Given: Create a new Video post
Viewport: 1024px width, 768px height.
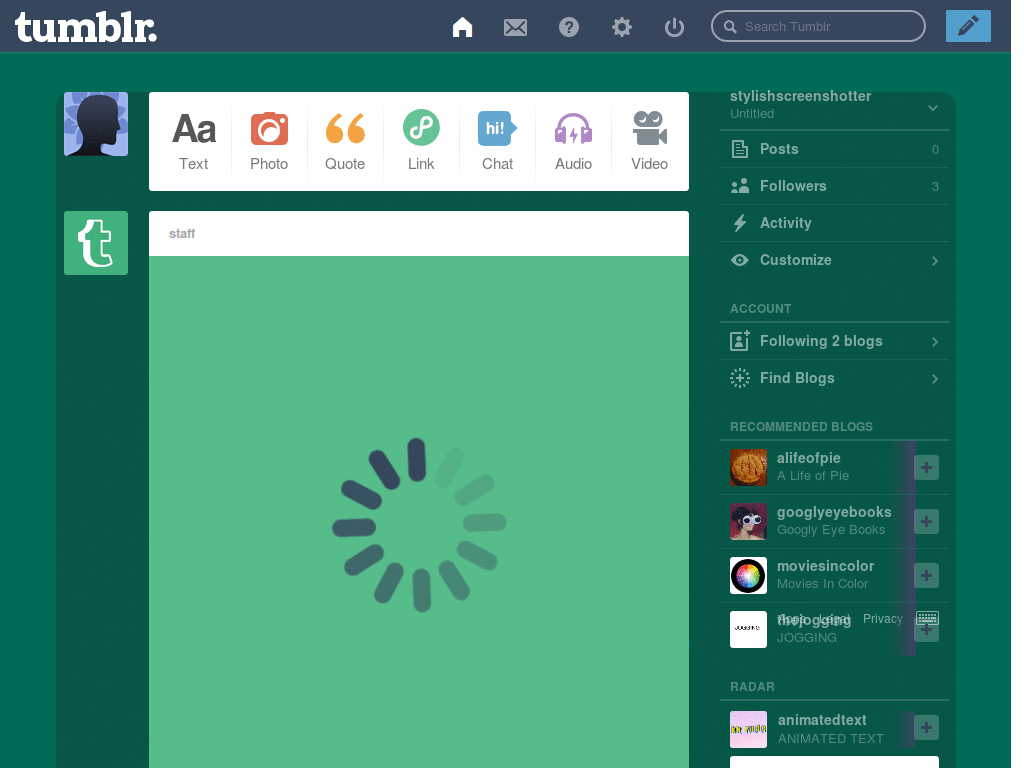Looking at the screenshot, I should pos(649,141).
